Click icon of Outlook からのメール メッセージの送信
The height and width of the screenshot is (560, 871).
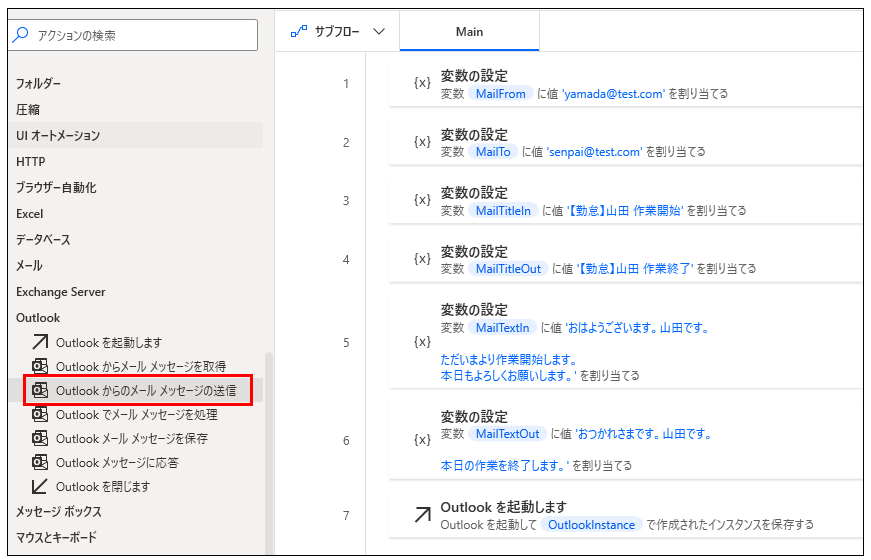pyautogui.click(x=40, y=390)
